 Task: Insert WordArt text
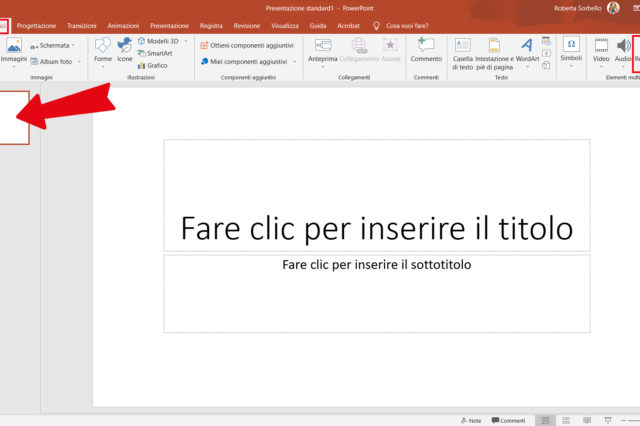(527, 50)
